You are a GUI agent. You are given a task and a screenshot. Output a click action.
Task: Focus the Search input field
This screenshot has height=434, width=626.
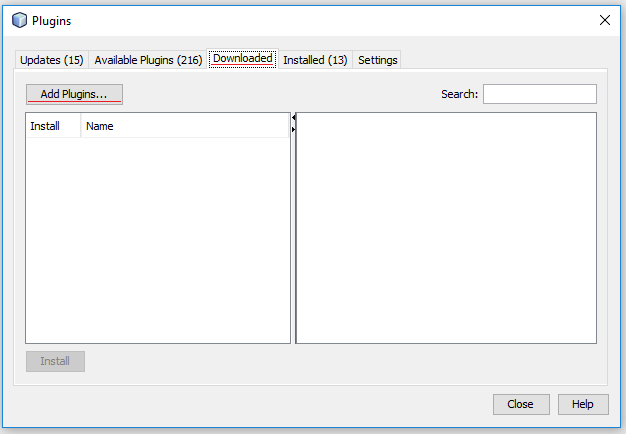(540, 94)
